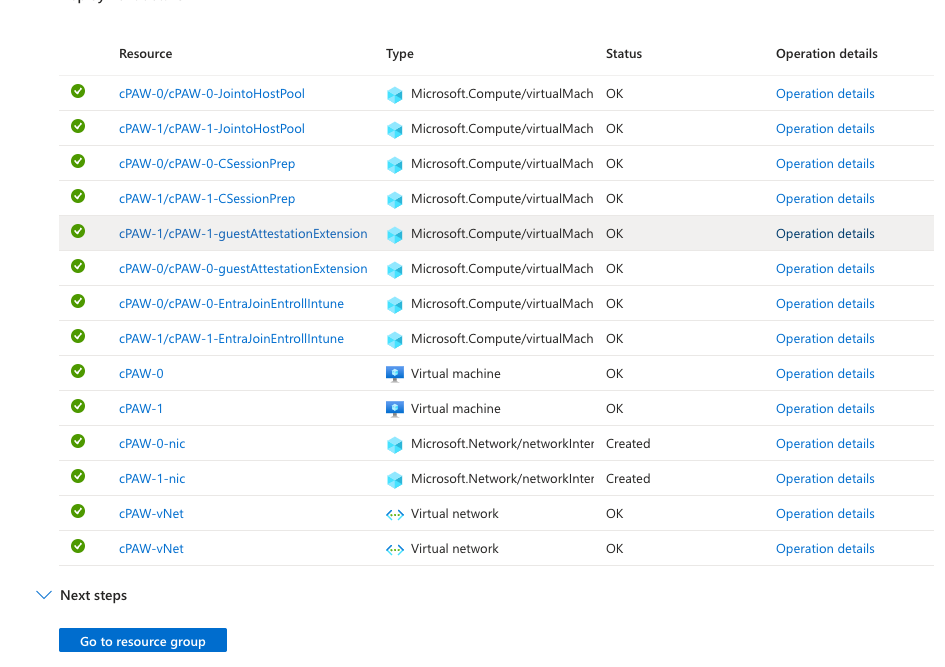The height and width of the screenshot is (667, 945).
Task: Click the green success checkmark for cPAW-0-nic
Action: 78,441
